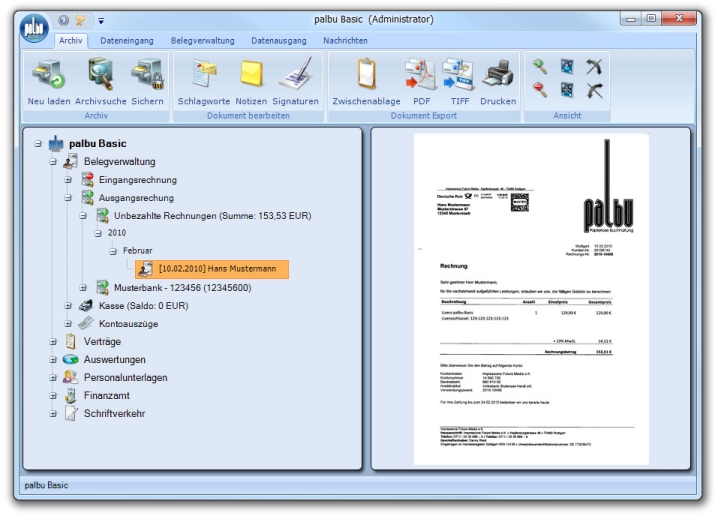
Task: Open the Belegverwaltung ribbon tab
Action: (203, 41)
